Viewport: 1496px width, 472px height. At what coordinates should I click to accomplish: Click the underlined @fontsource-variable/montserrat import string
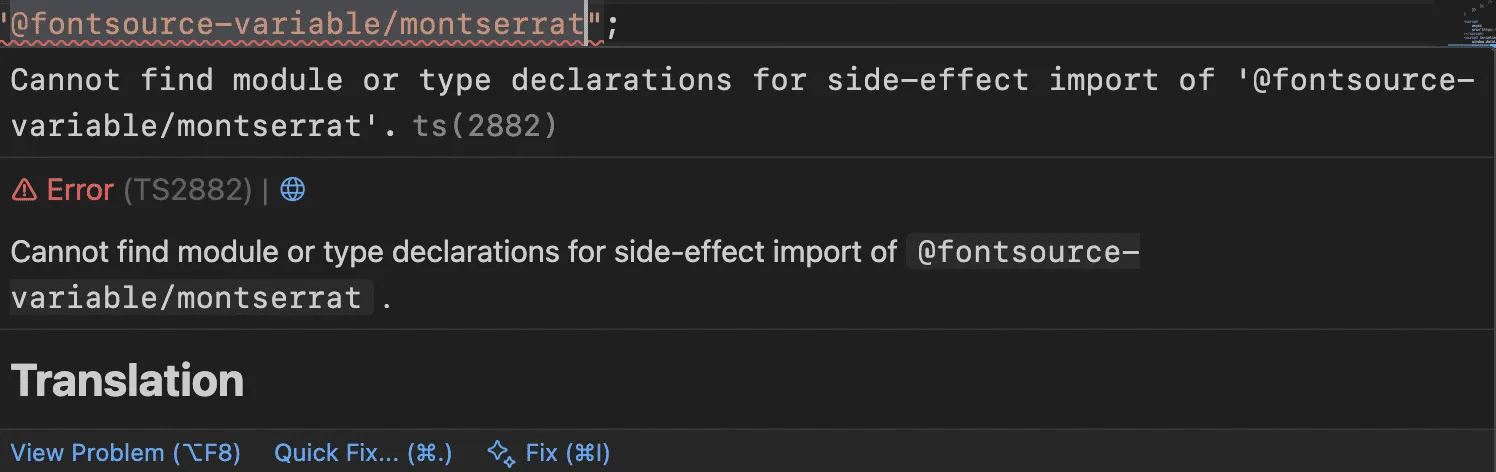(296, 24)
